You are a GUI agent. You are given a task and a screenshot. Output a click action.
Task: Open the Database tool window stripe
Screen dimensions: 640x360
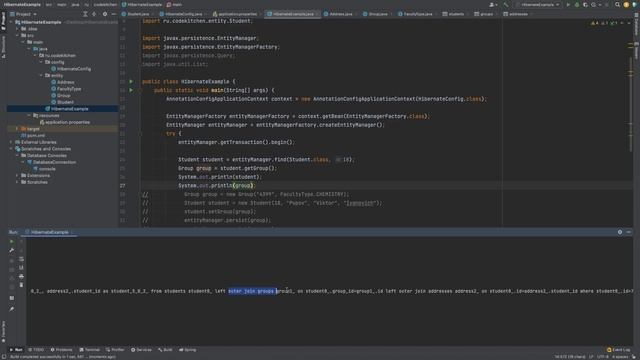click(636, 25)
